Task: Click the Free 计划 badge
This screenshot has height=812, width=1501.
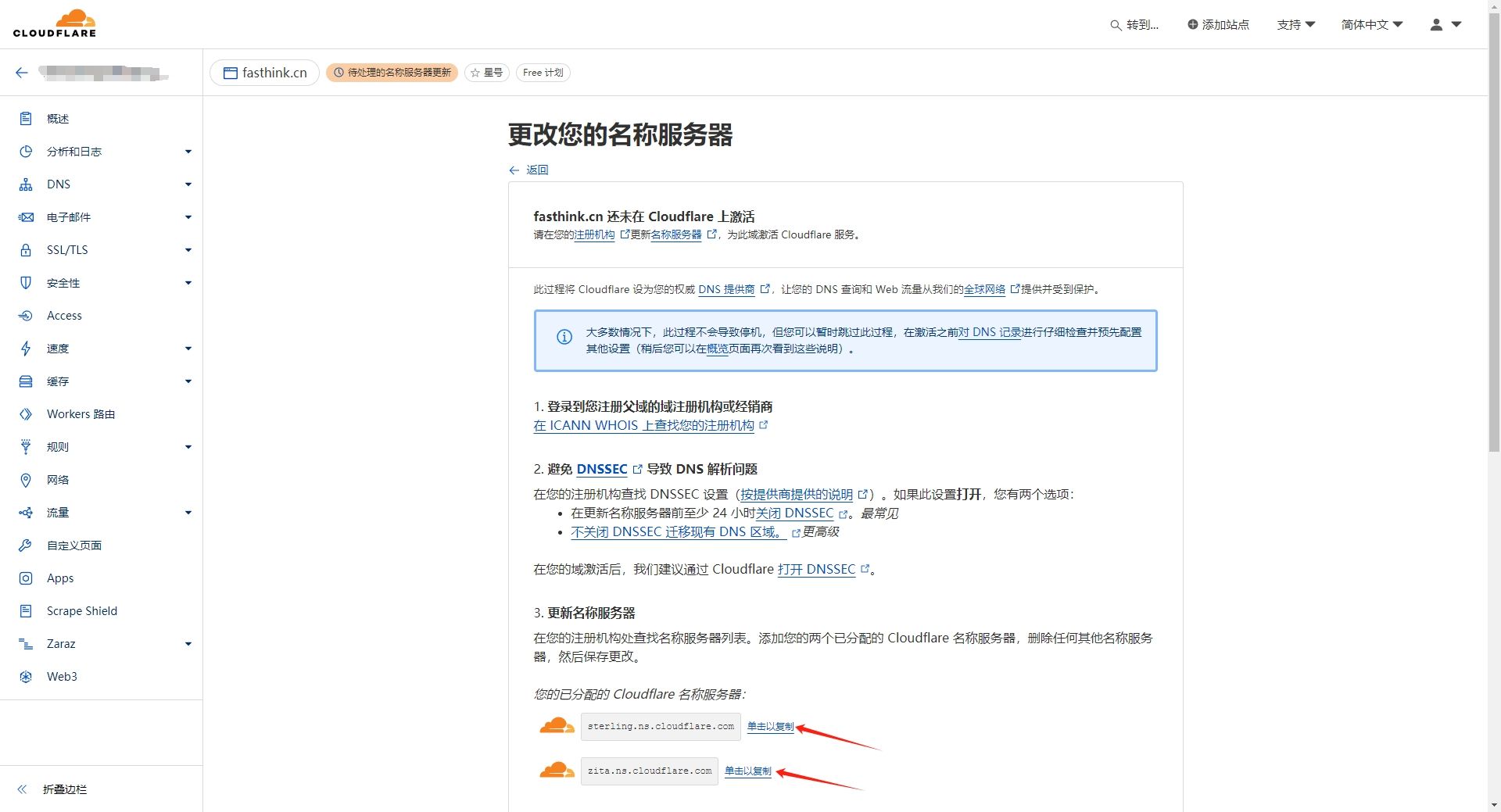Action: (543, 73)
